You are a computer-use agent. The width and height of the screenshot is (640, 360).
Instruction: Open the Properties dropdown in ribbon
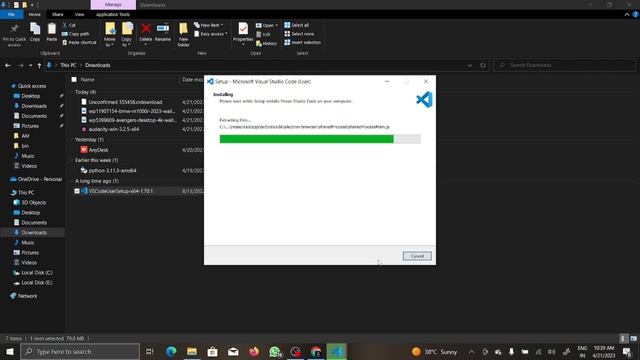click(x=243, y=42)
